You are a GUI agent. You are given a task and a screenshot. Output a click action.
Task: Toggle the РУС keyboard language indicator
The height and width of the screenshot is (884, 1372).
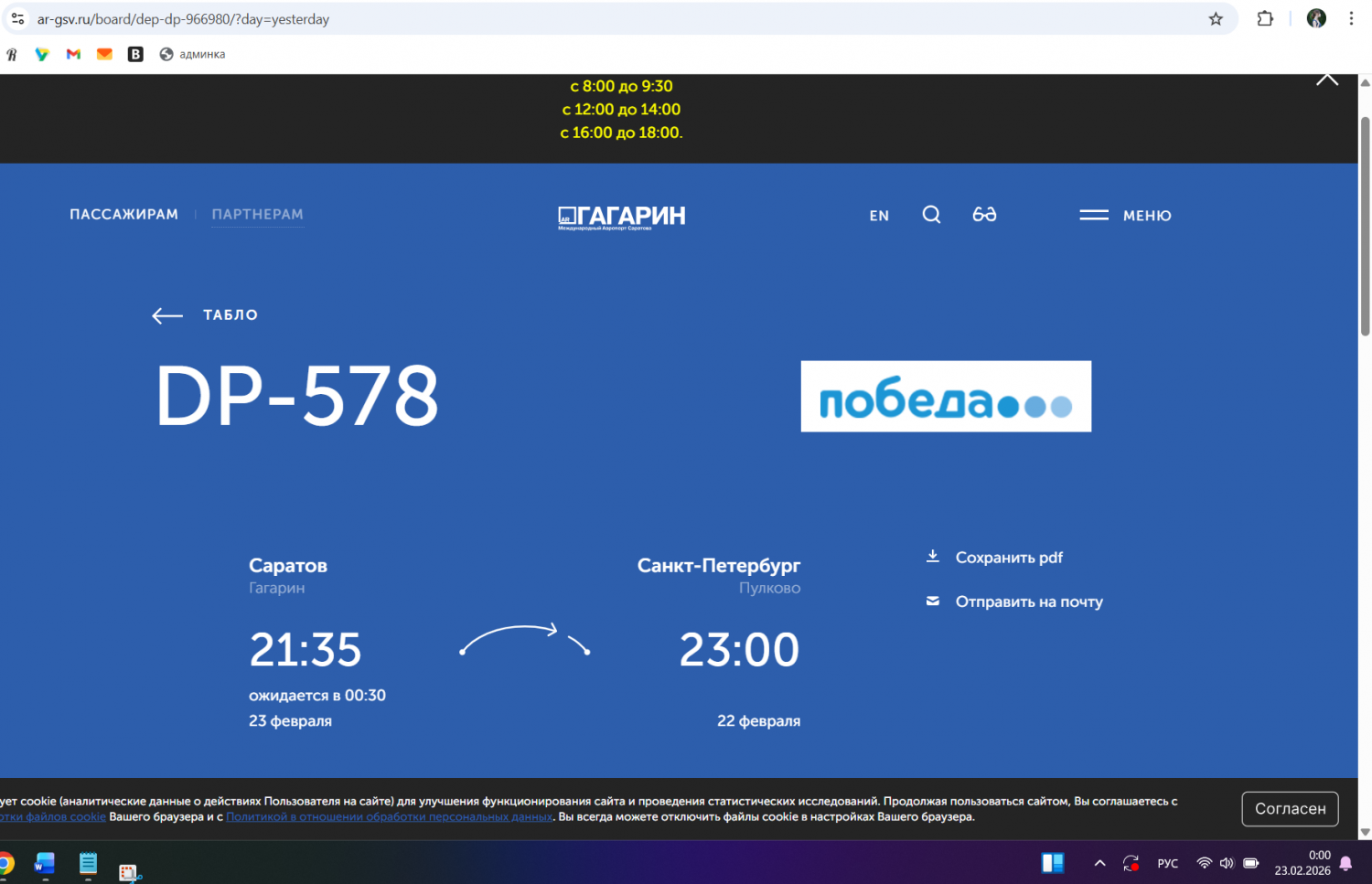(1167, 863)
